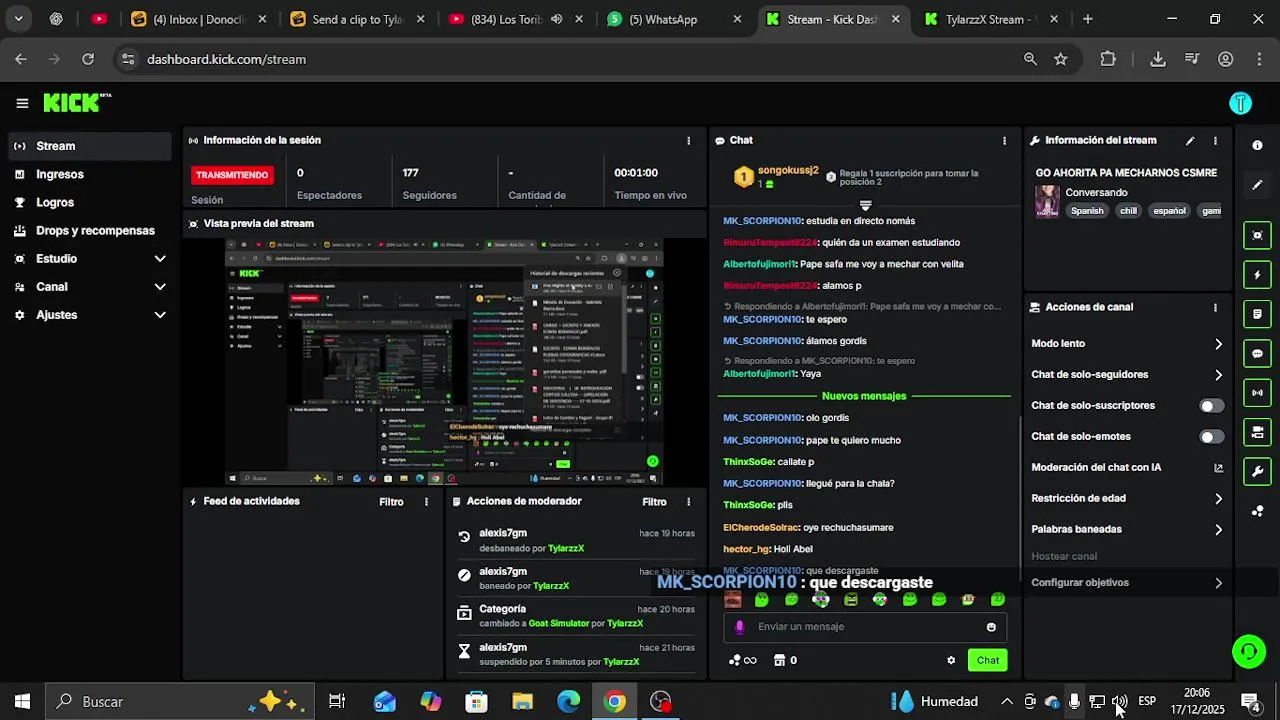Open File Explorer from taskbar
This screenshot has height=720, width=1280.
click(x=522, y=702)
